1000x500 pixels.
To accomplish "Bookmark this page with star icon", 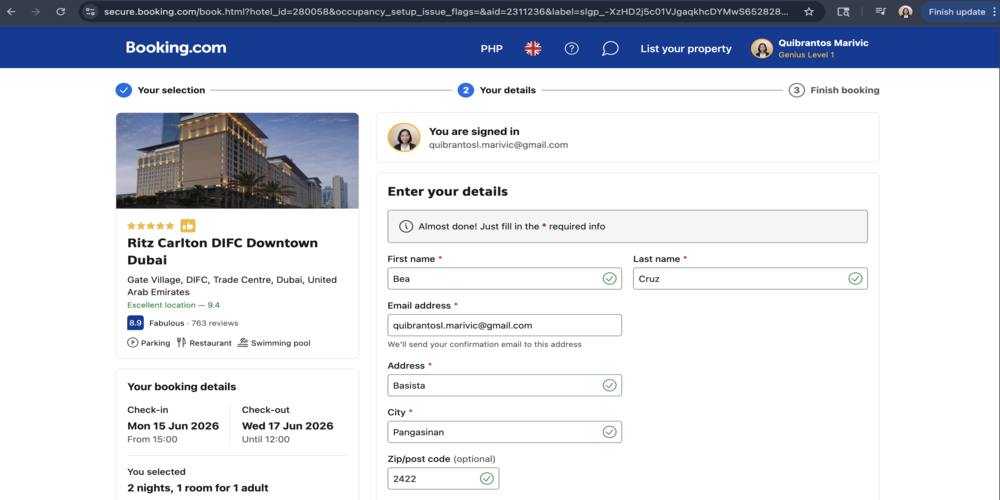I will pos(809,11).
